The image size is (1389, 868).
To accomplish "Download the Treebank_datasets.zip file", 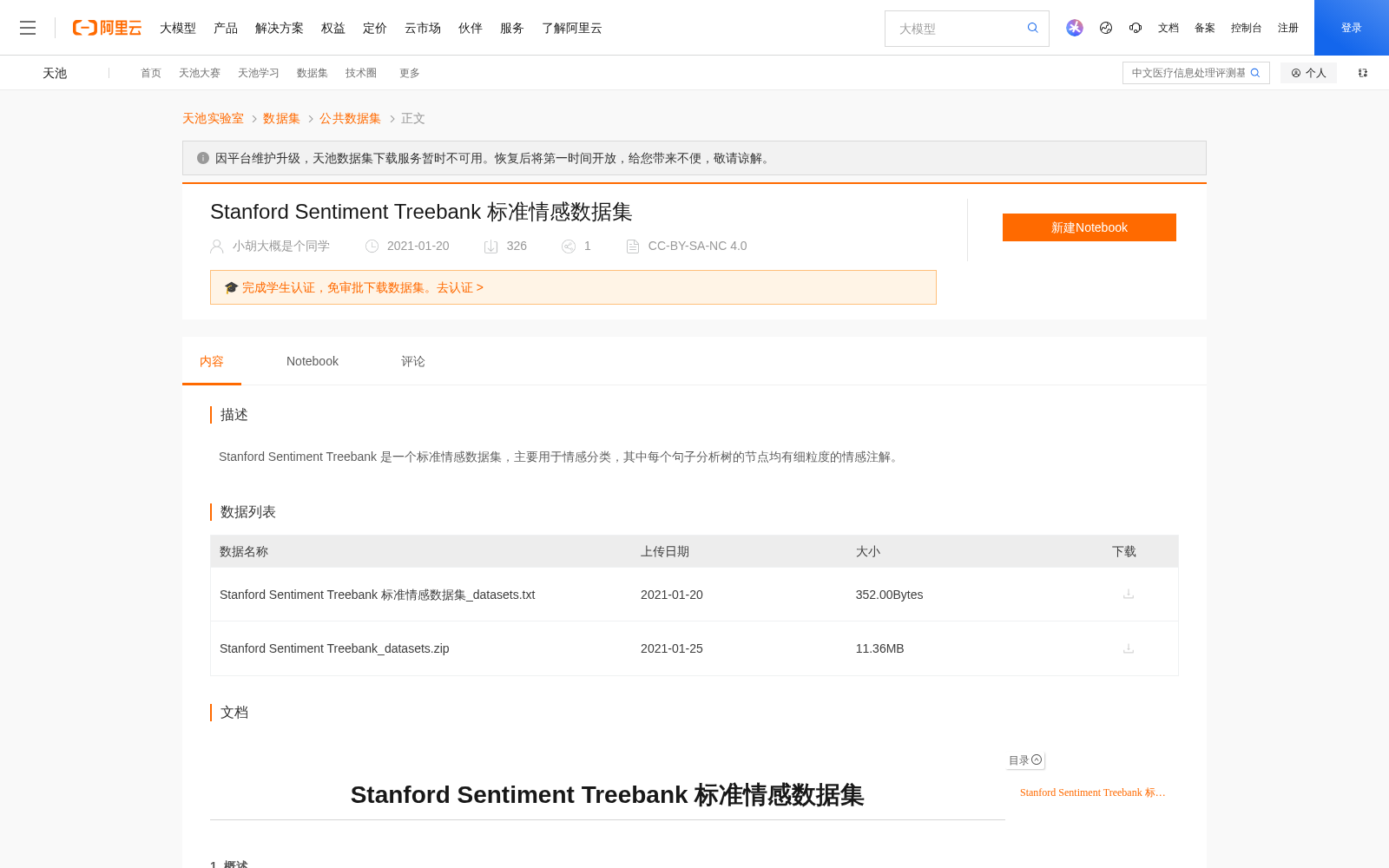I will (x=1129, y=648).
